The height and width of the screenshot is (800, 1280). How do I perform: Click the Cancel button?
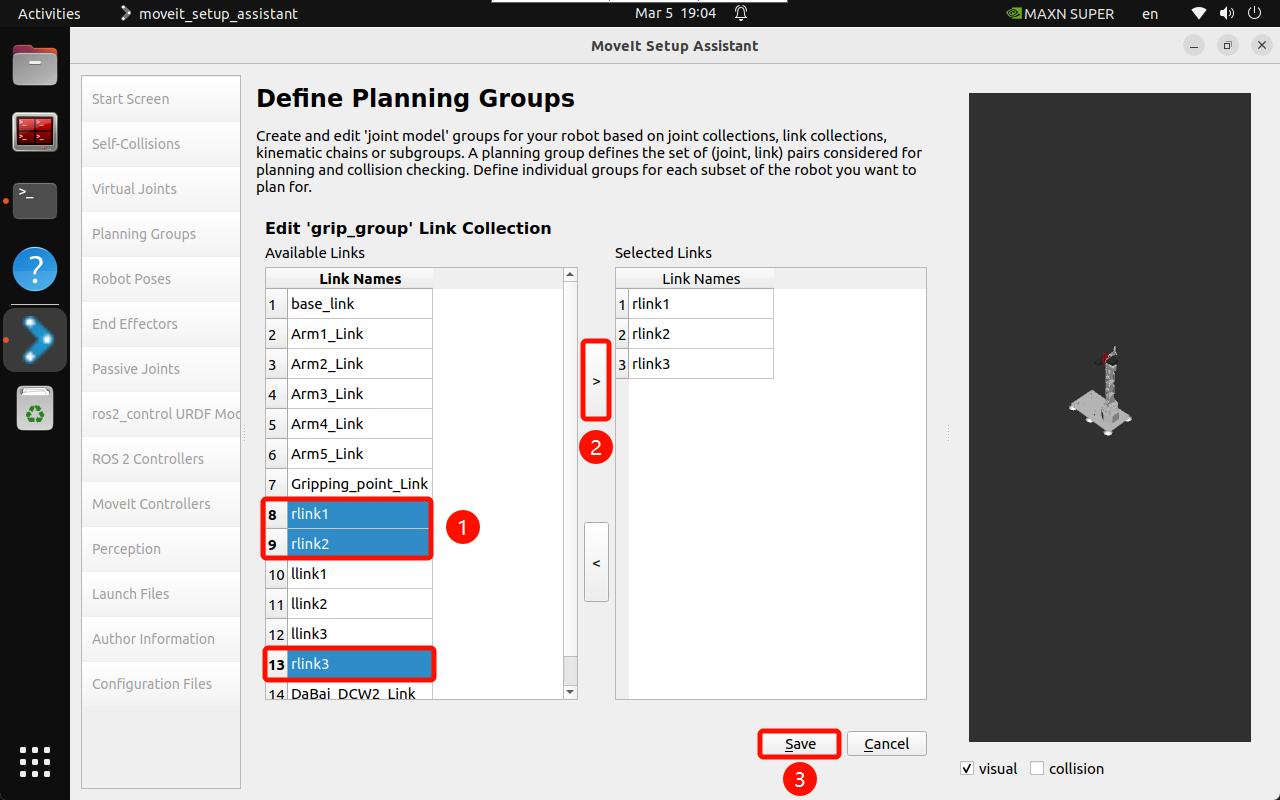(886, 744)
